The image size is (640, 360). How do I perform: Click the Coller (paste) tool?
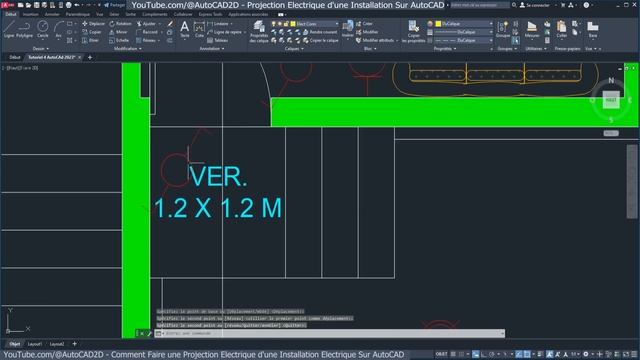tap(562, 29)
